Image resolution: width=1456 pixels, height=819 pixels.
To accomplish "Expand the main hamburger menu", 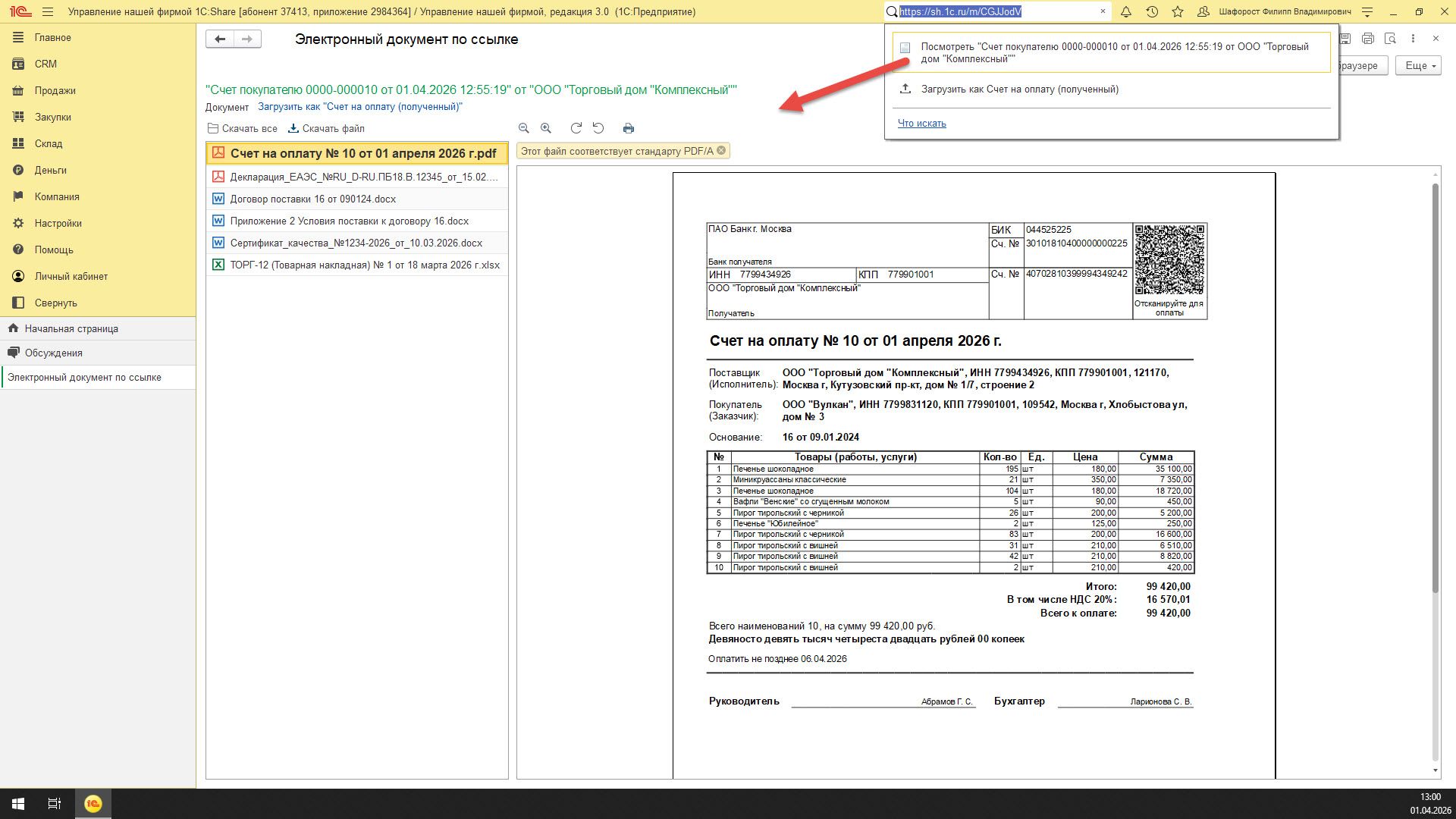I will click(49, 12).
